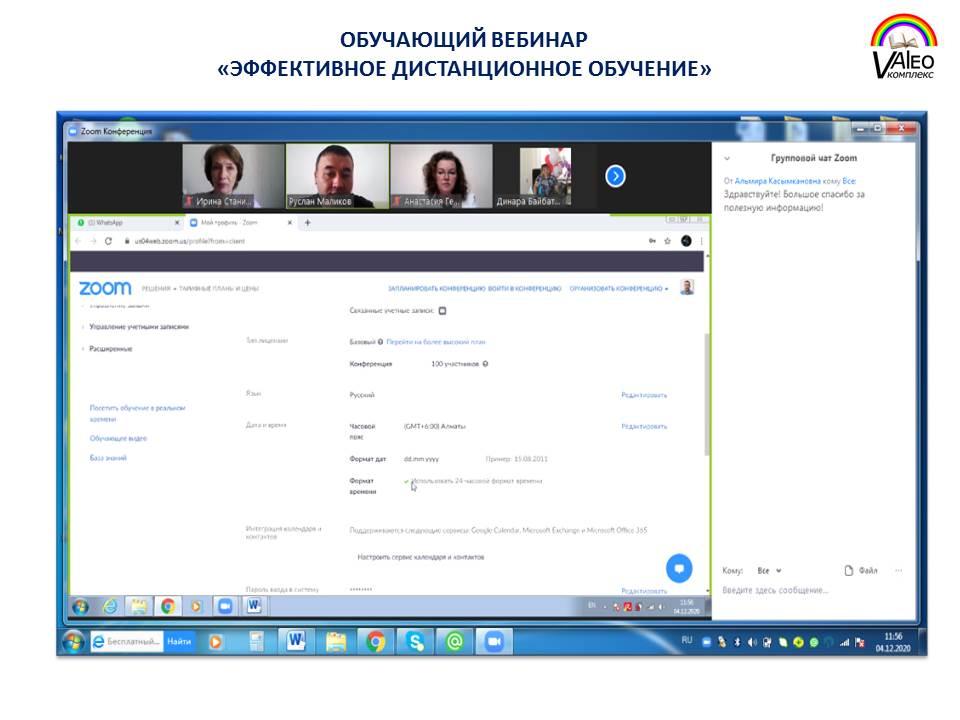The image size is (960, 720).
Task: Click the browser address bar URL
Action: point(190,241)
